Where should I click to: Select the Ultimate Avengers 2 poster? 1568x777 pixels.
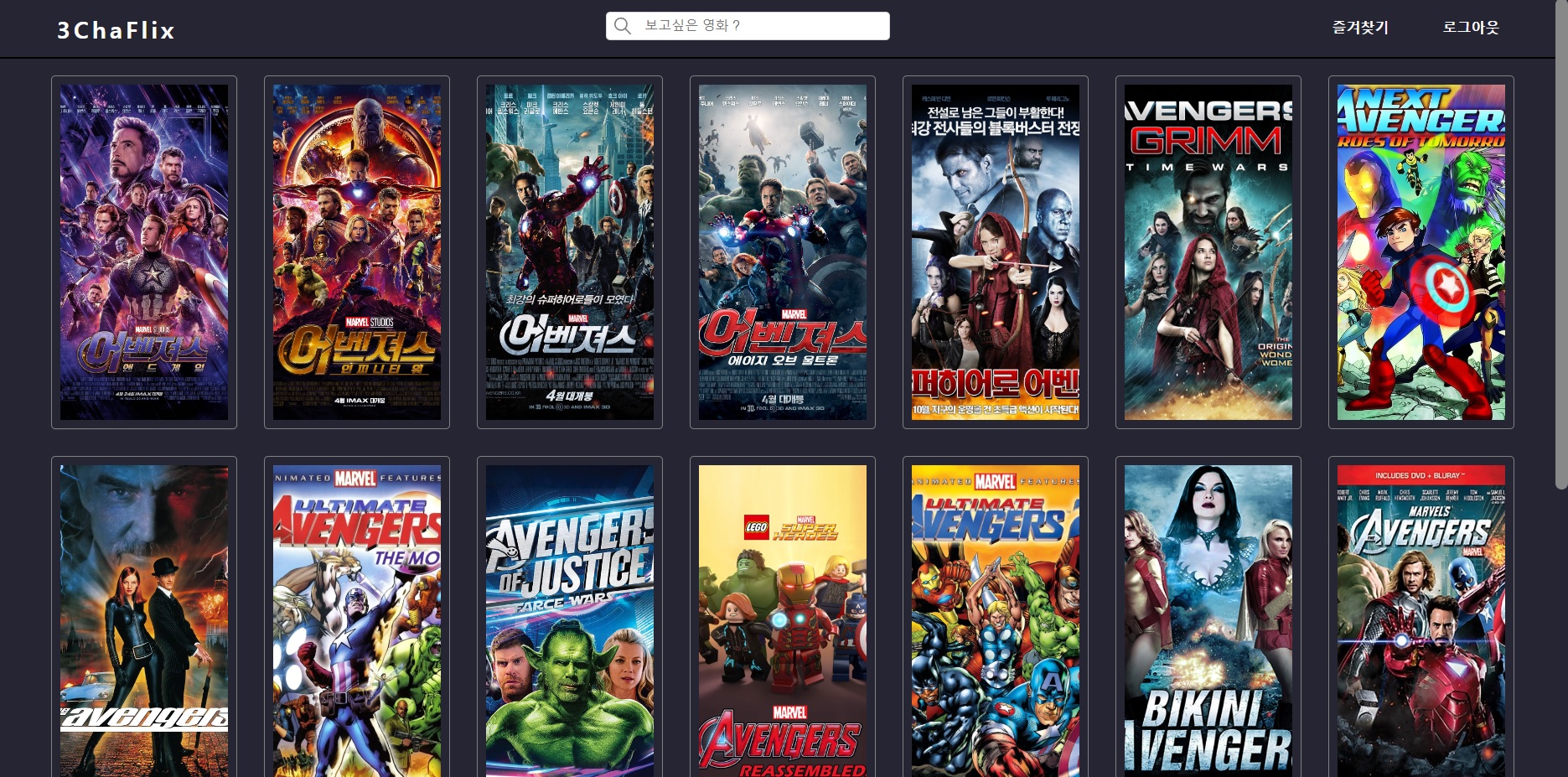click(x=995, y=620)
